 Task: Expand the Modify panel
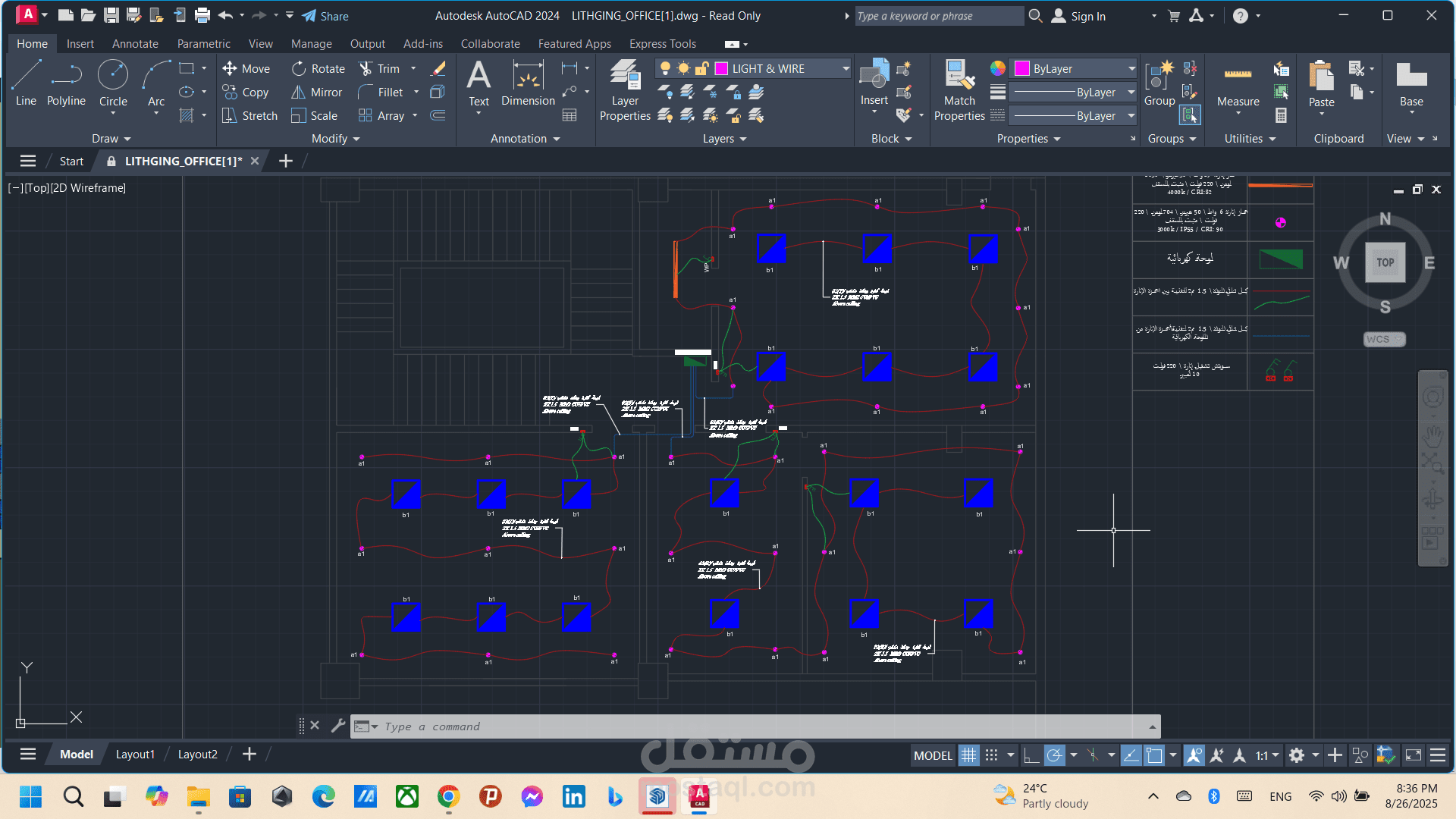[336, 139]
